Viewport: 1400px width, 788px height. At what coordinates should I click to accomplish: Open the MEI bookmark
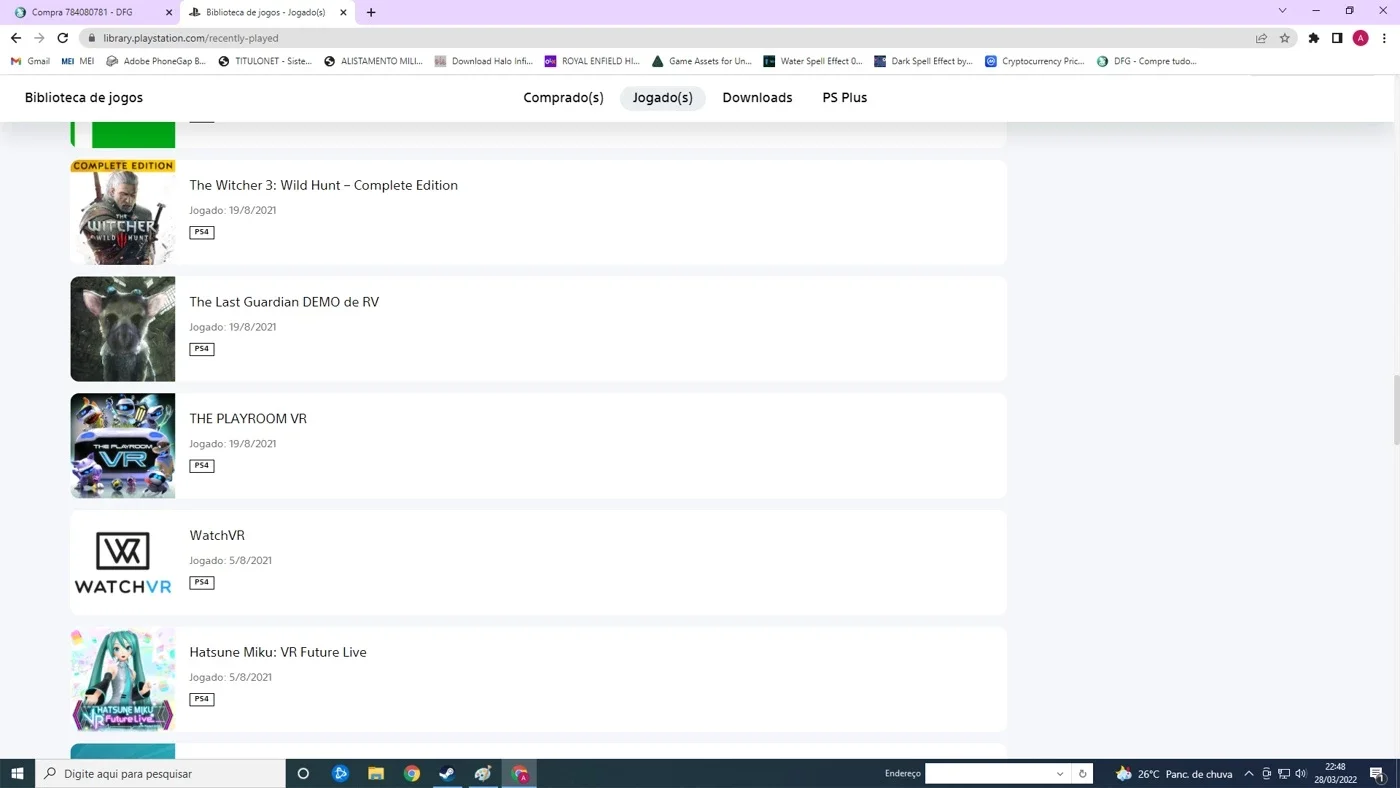click(77, 61)
